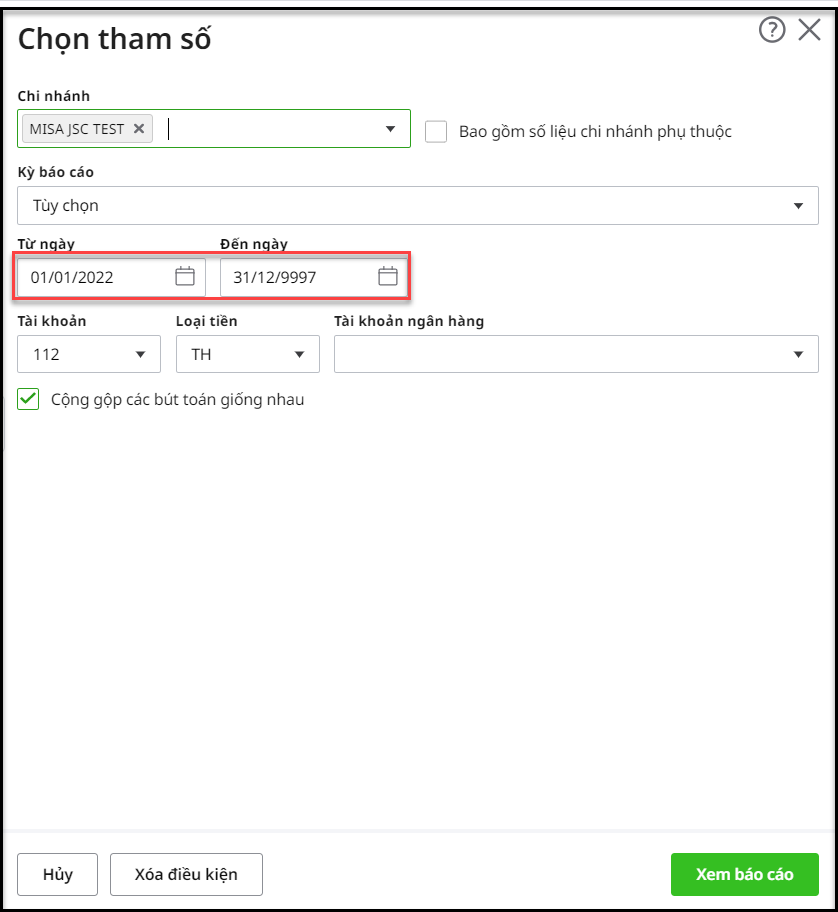This screenshot has width=838, height=912.
Task: Close the Chọn tham số dialog
Action: click(809, 31)
